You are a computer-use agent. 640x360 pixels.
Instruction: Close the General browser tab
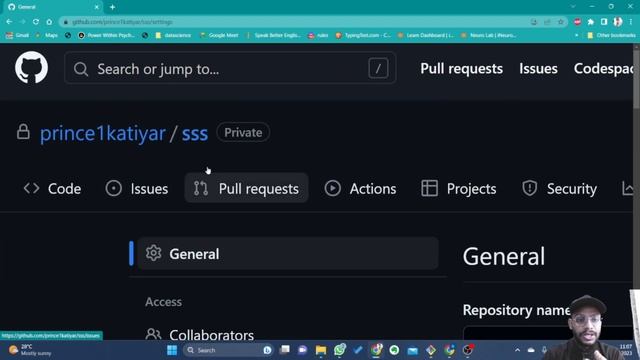click(x=97, y=7)
